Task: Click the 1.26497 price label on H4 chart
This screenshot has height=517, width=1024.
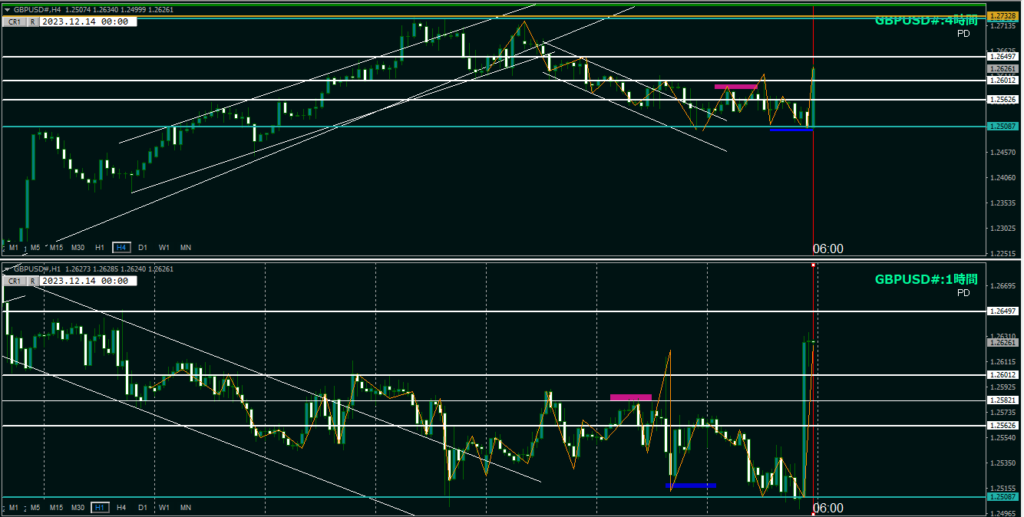Action: tap(1002, 57)
